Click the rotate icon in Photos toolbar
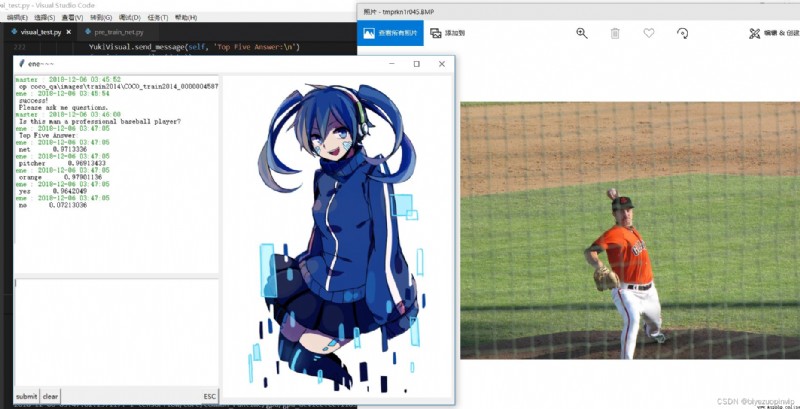 (682, 33)
